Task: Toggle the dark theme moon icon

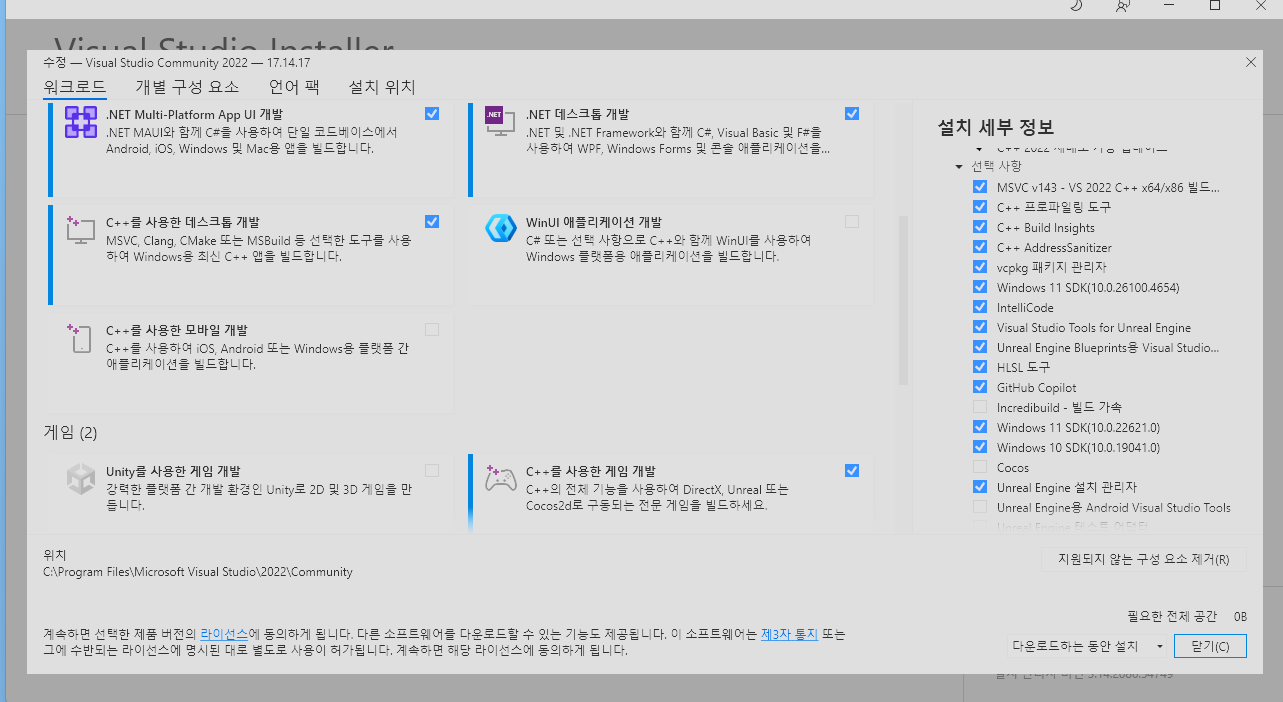Action: tap(1076, 5)
